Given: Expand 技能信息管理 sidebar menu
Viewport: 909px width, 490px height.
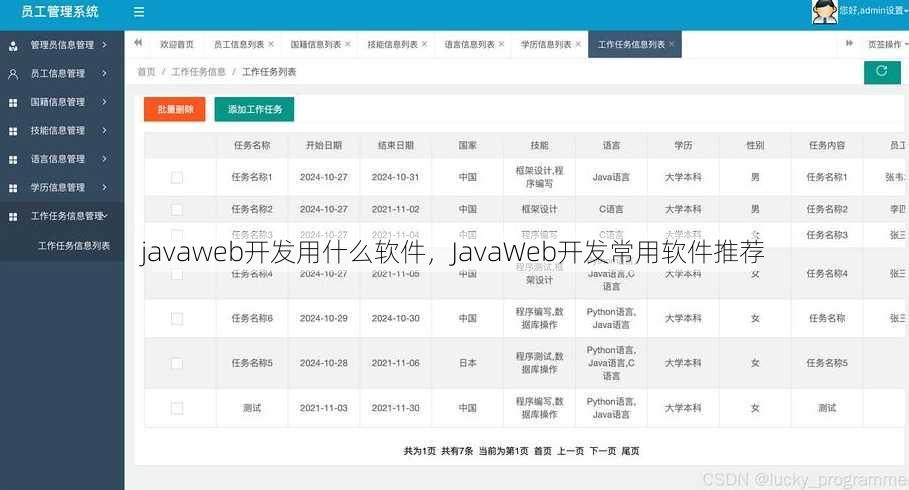Looking at the screenshot, I should click(x=104, y=130).
